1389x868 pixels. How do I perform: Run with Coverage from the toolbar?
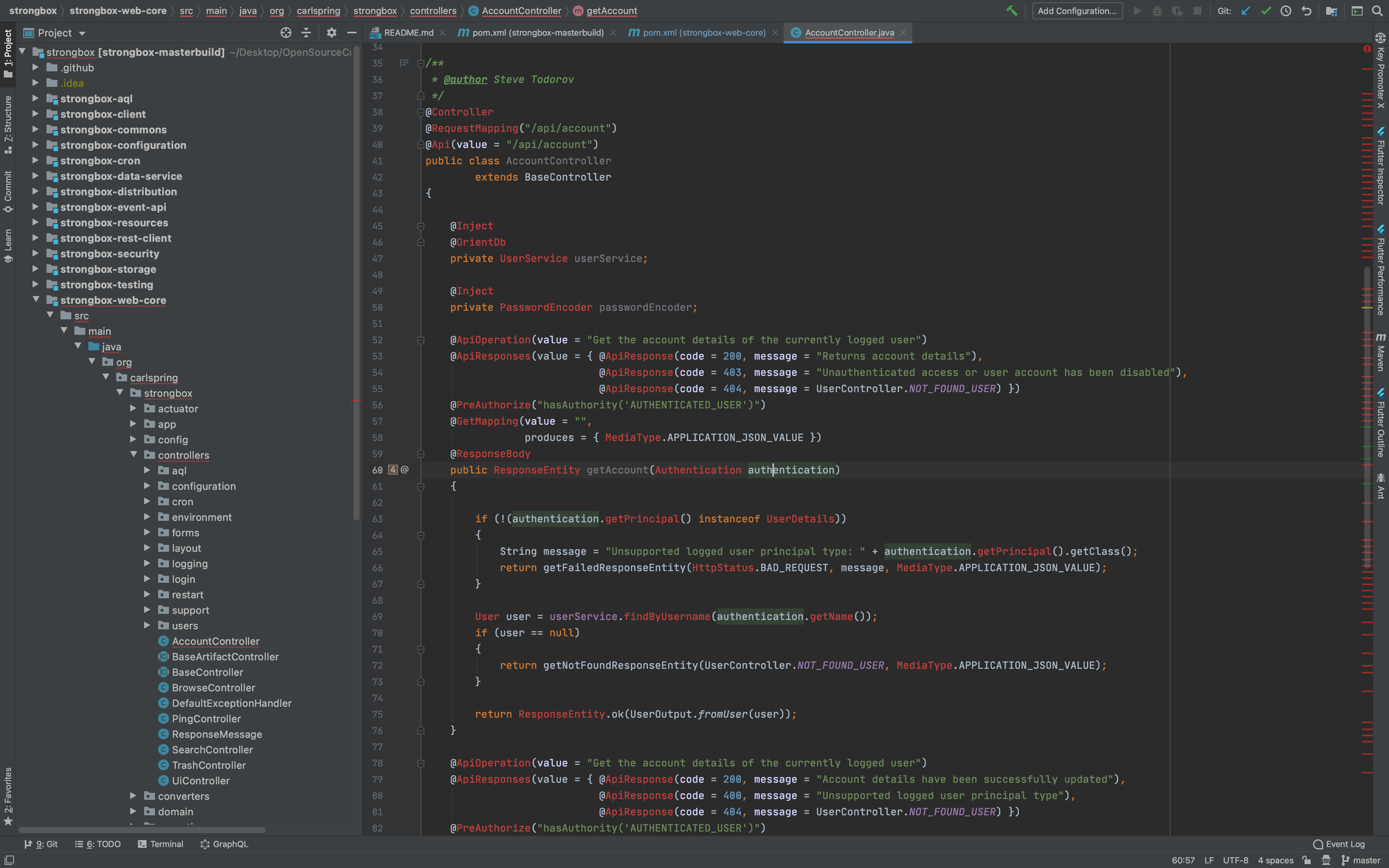point(1178,11)
